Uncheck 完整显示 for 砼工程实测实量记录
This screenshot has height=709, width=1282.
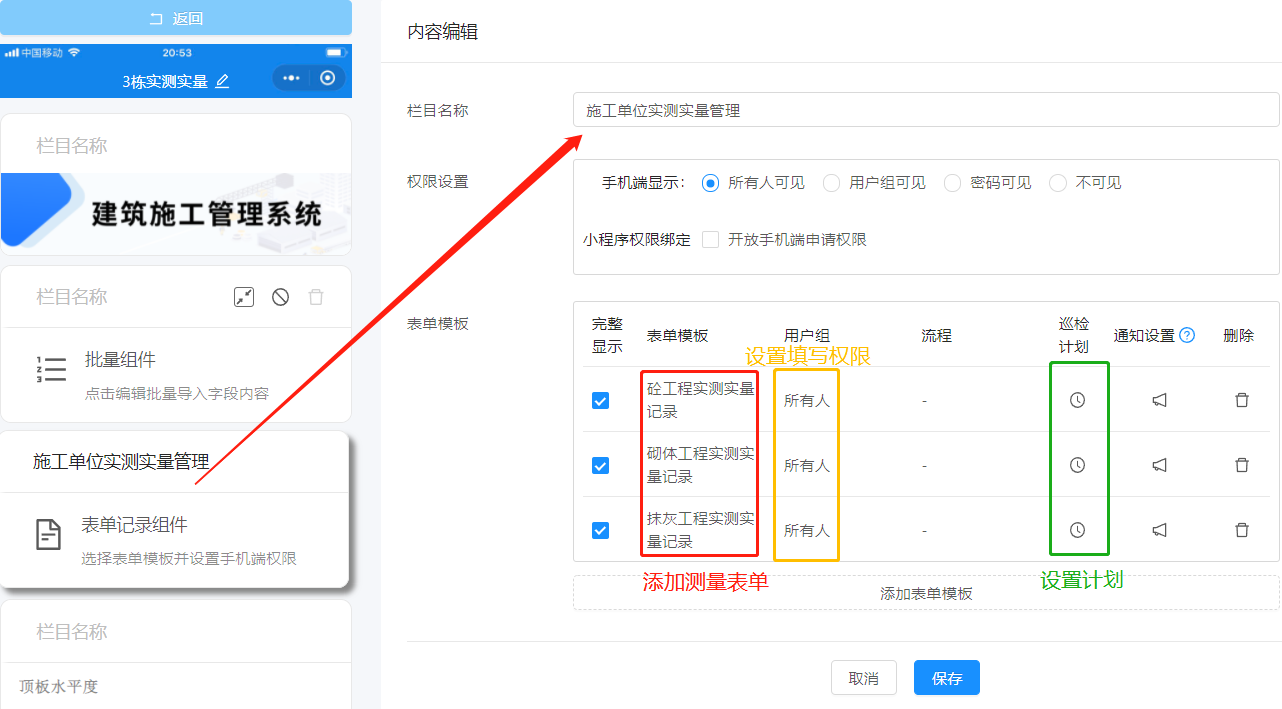(600, 400)
